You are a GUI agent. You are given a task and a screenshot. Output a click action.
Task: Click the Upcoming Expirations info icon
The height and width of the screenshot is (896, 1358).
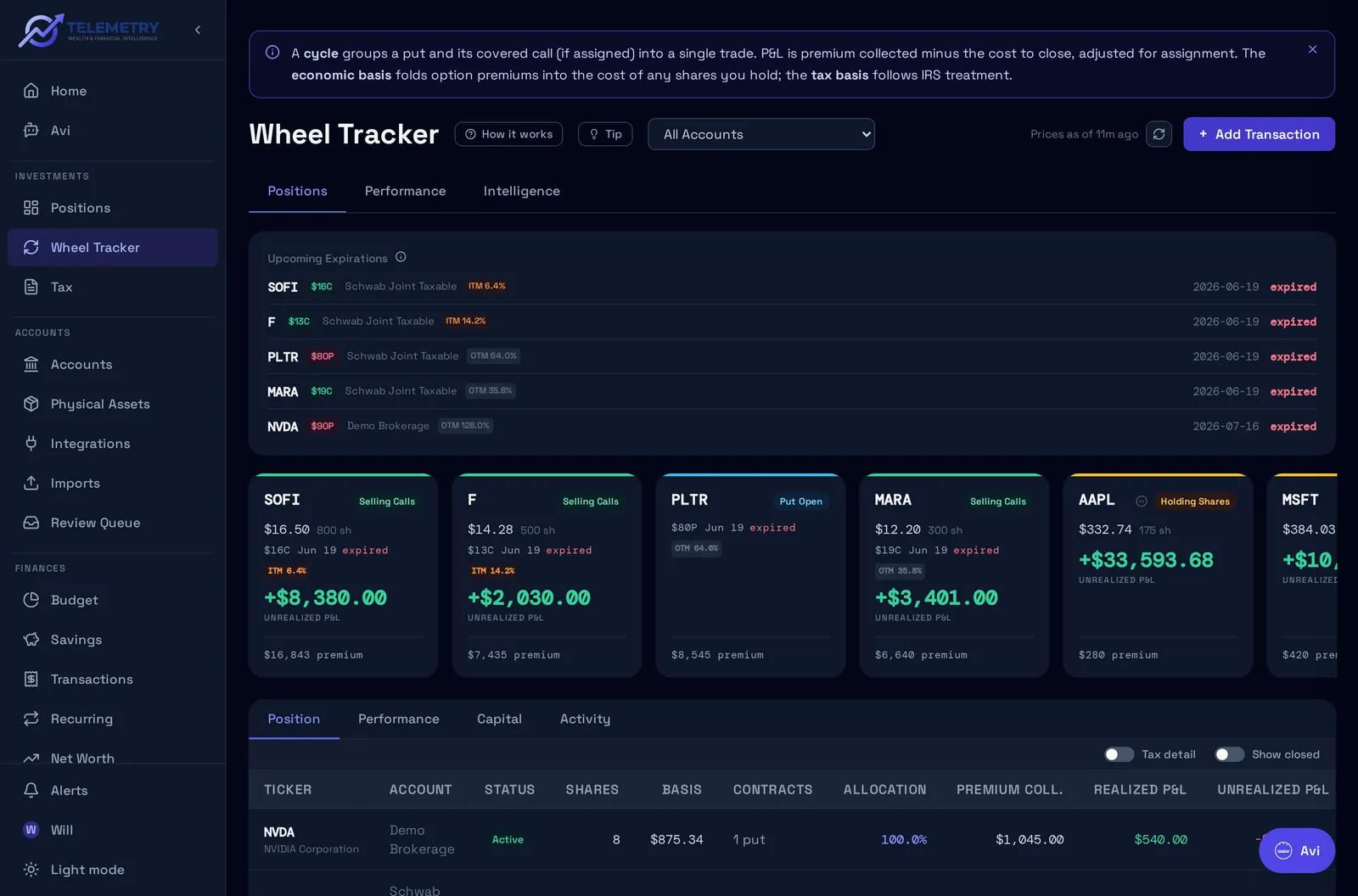[401, 257]
